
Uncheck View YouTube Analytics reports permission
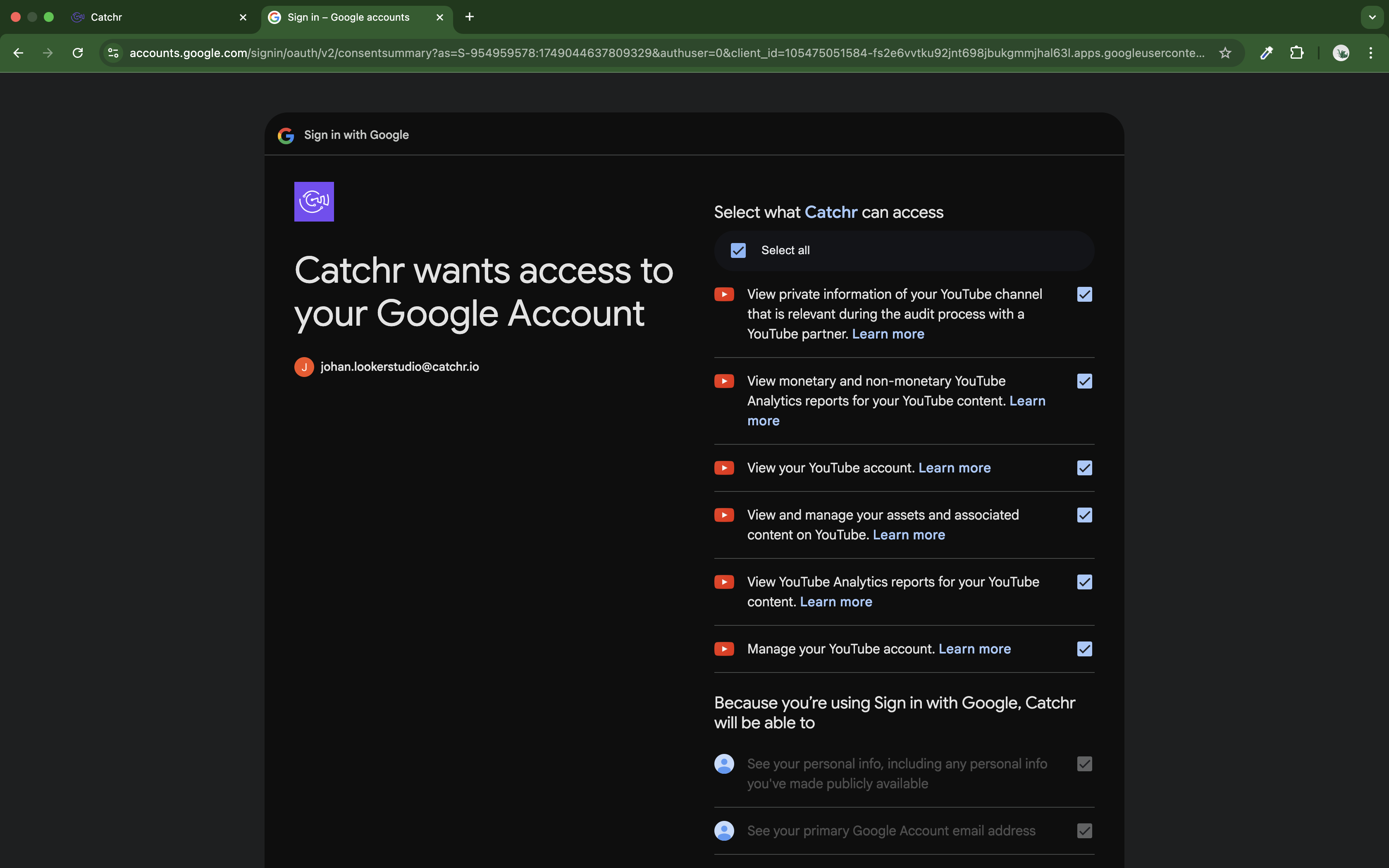[1085, 582]
